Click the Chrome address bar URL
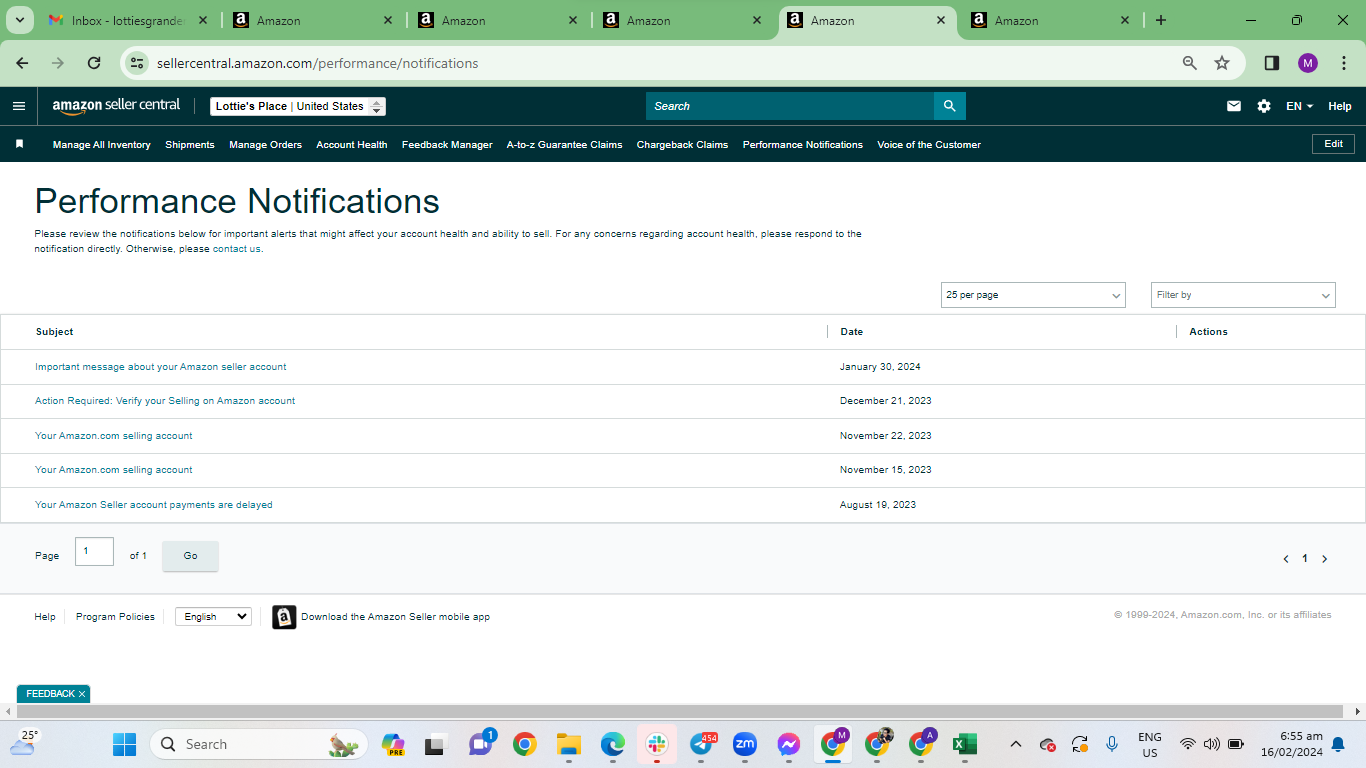 318,63
